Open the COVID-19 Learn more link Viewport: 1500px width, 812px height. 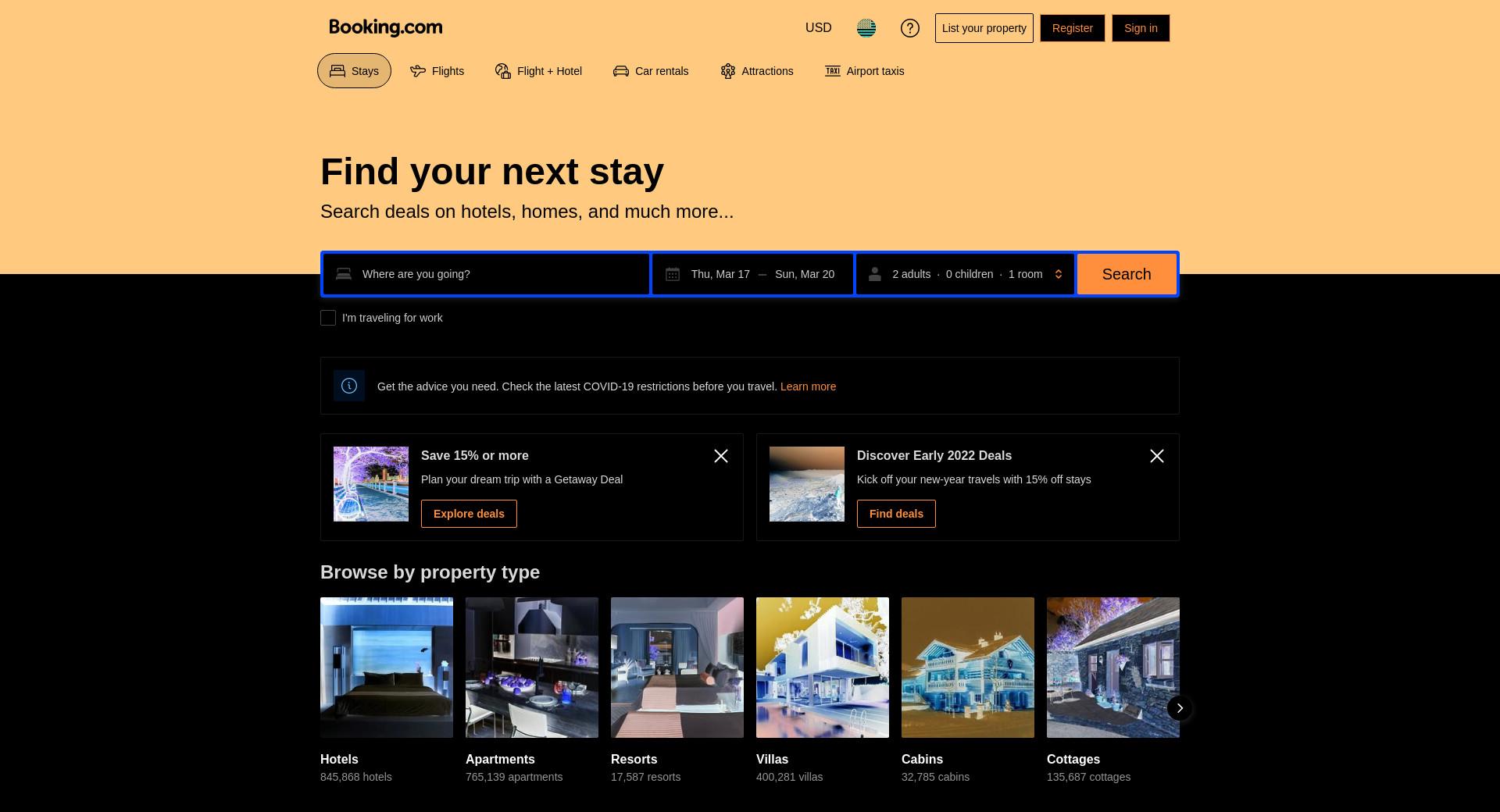[808, 386]
